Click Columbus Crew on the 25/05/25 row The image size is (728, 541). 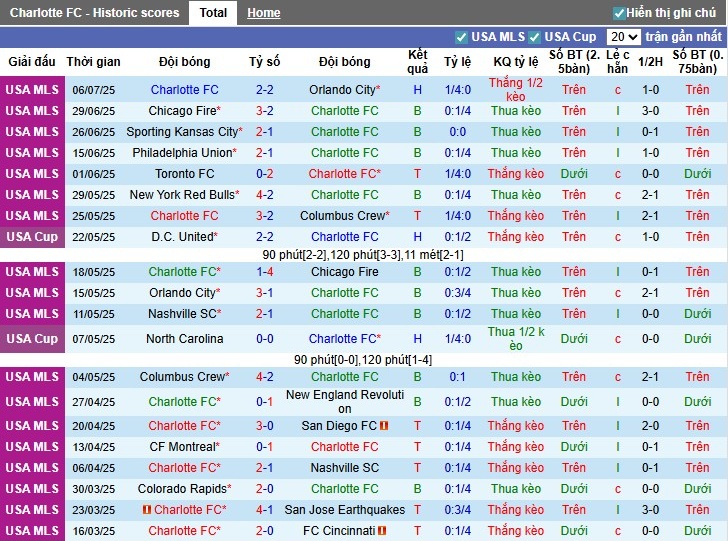point(343,215)
